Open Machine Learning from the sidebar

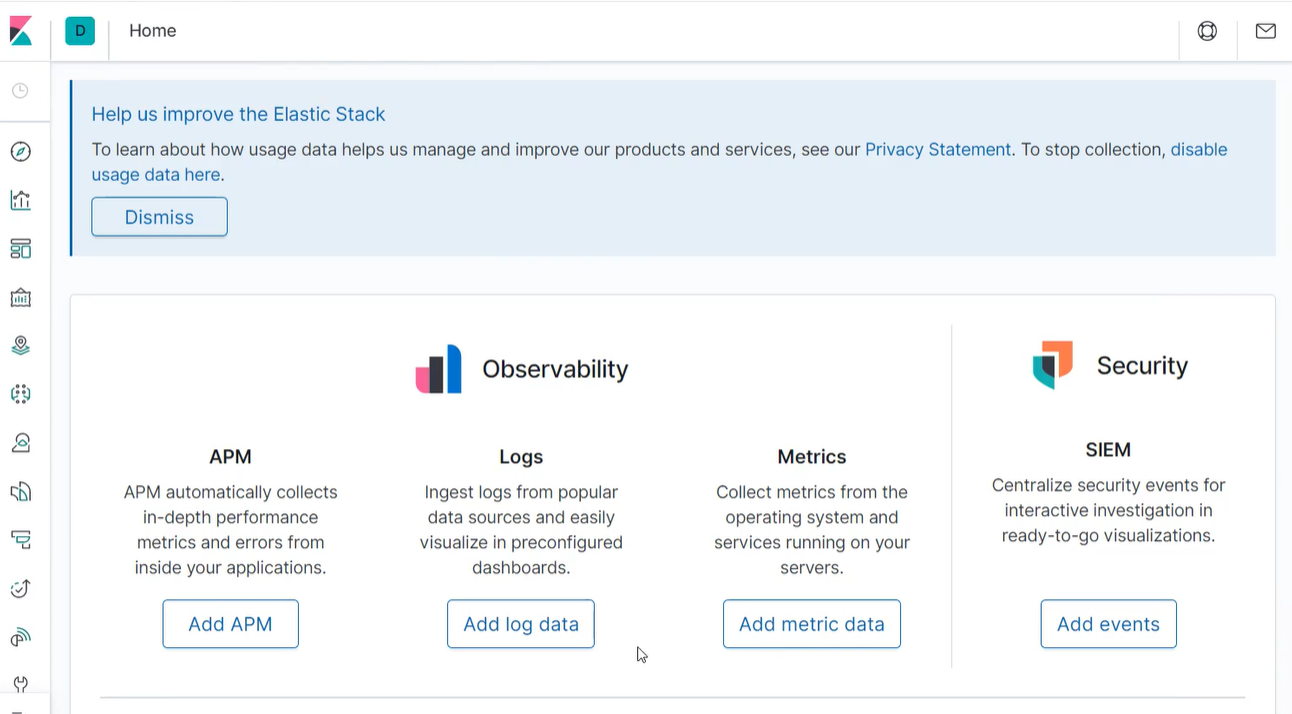pyautogui.click(x=21, y=394)
